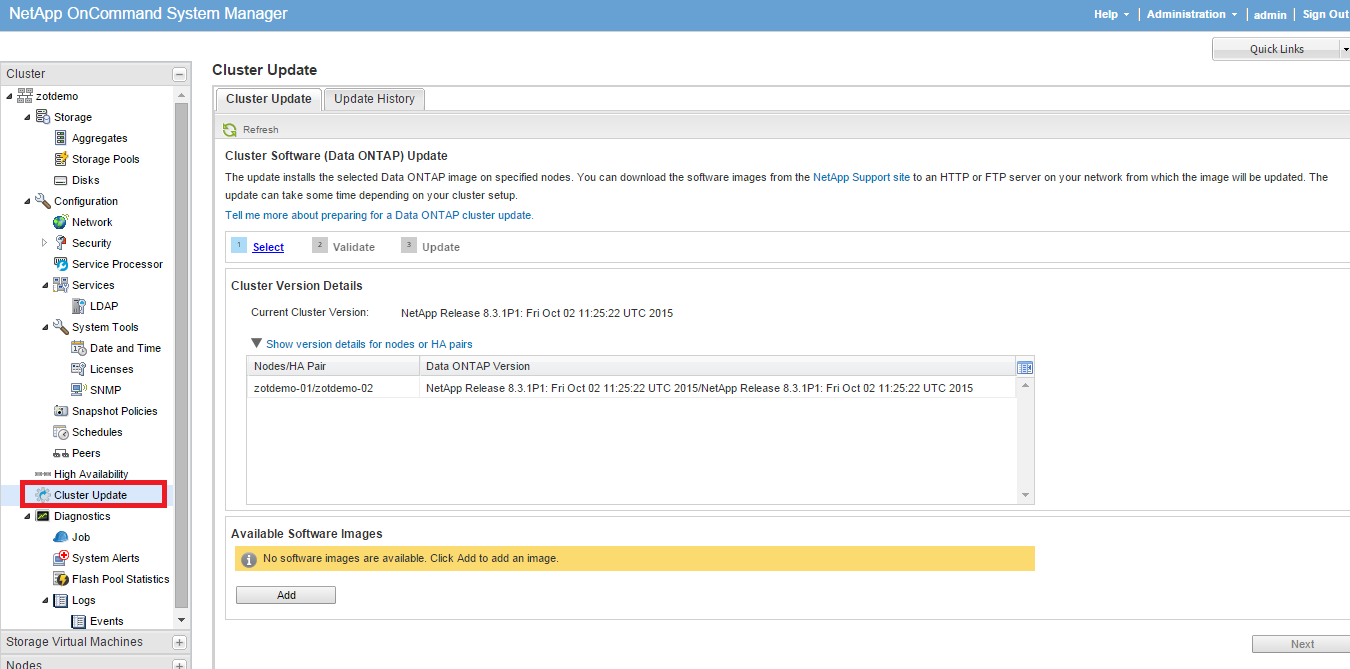Click the Configuration wrench icon
Image resolution: width=1350 pixels, height=669 pixels.
[x=43, y=201]
